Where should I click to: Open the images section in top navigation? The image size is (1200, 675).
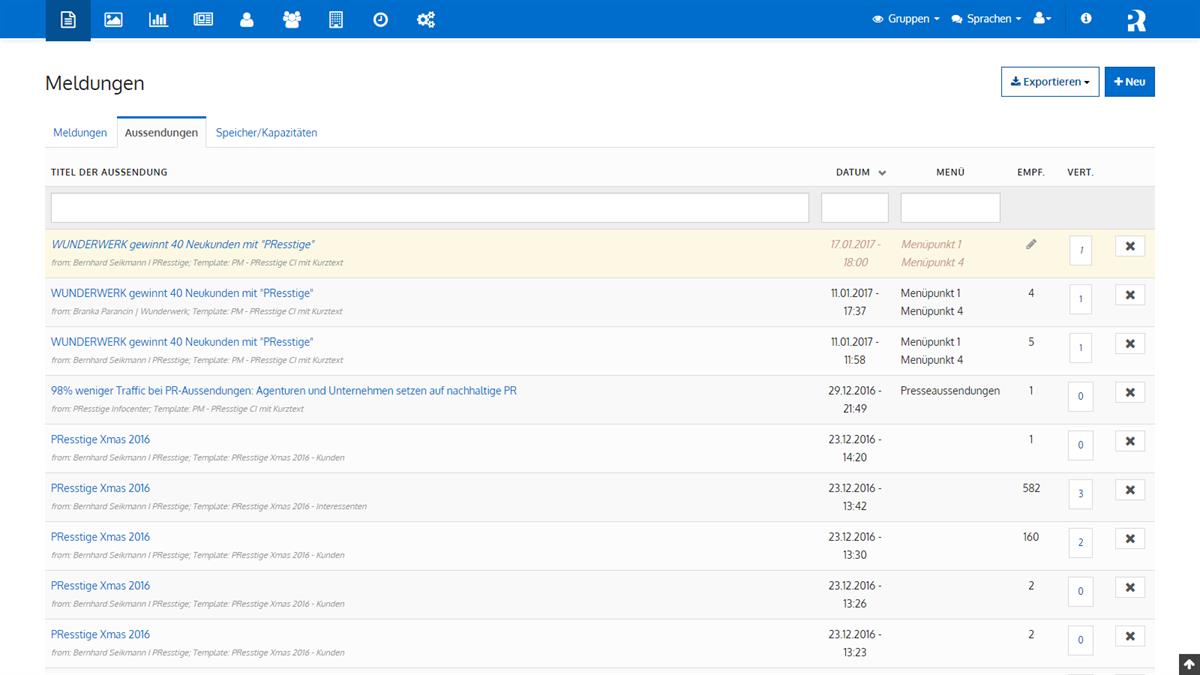113,19
